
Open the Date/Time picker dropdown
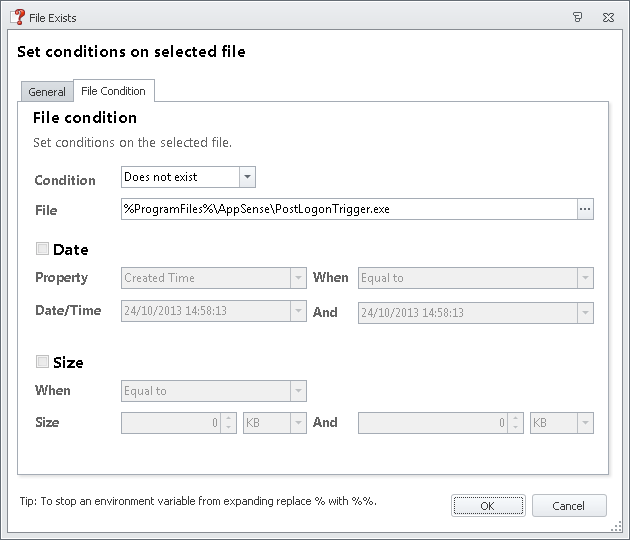click(298, 311)
